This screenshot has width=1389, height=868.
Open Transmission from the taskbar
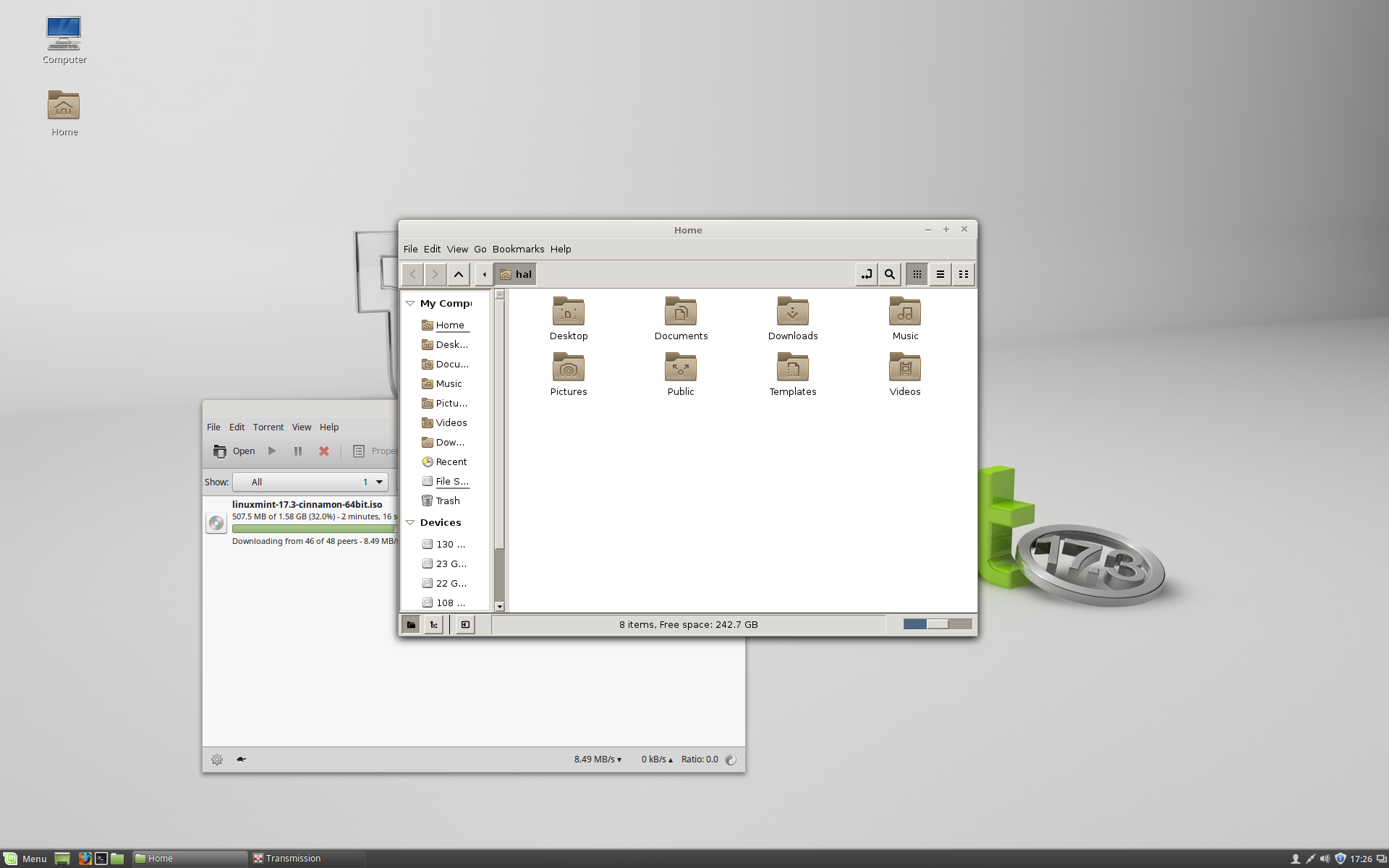[307, 859]
